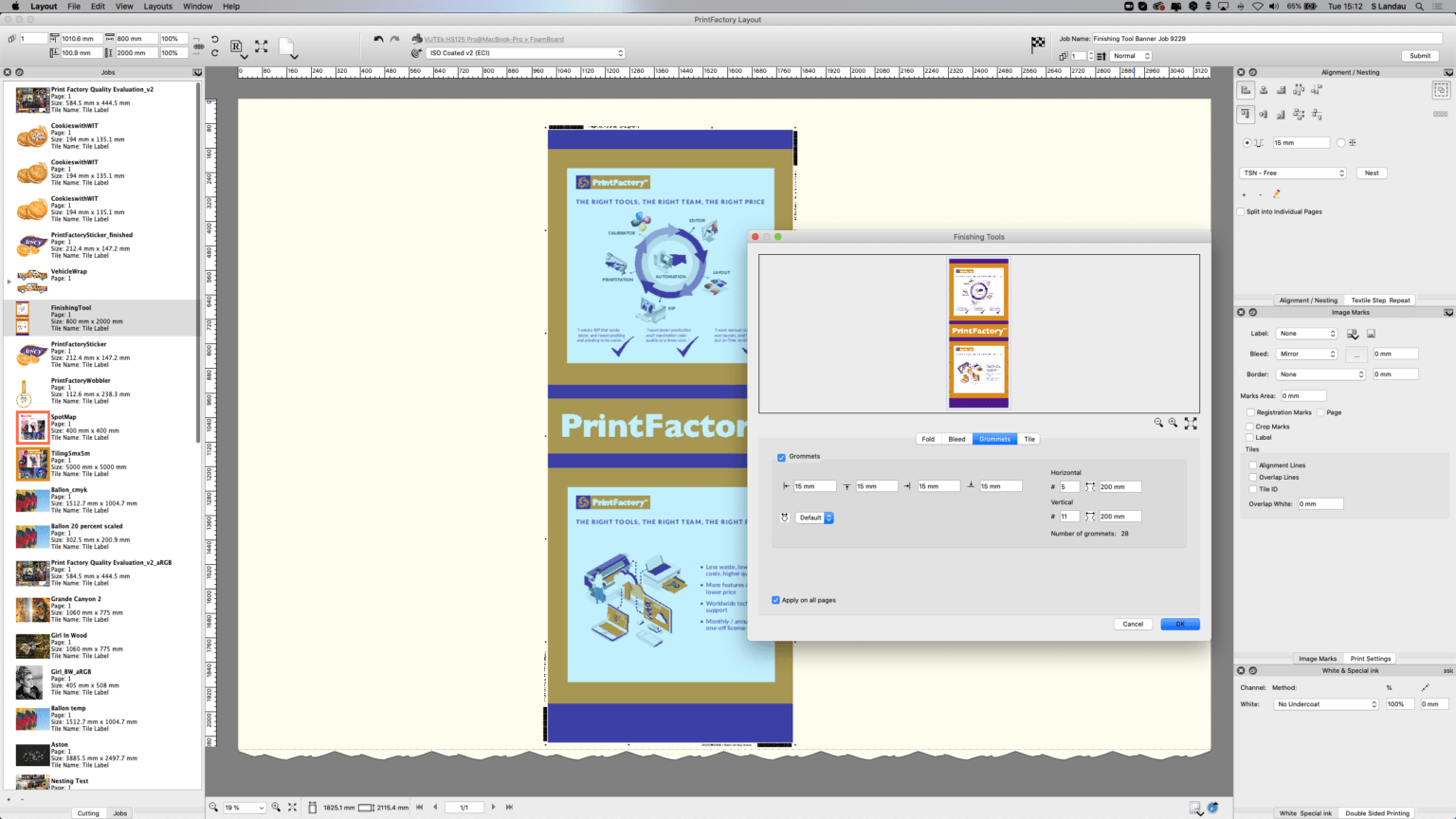Open the Bleed Mirror dropdown

[x=1306, y=354]
